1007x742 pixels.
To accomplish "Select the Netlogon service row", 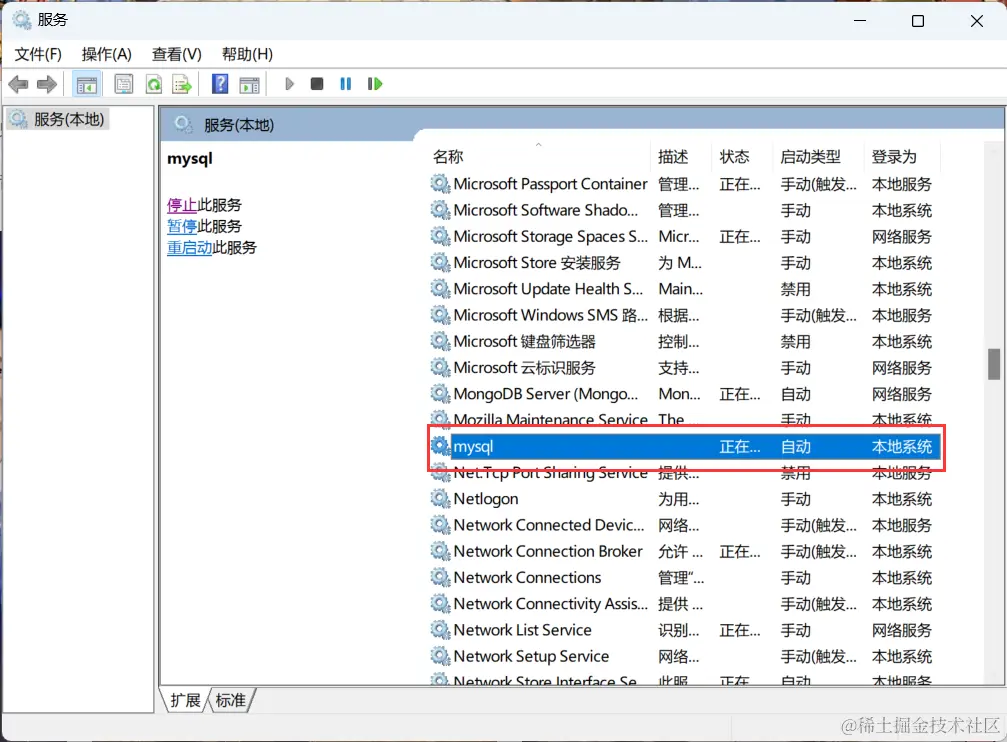I will pyautogui.click(x=684, y=499).
